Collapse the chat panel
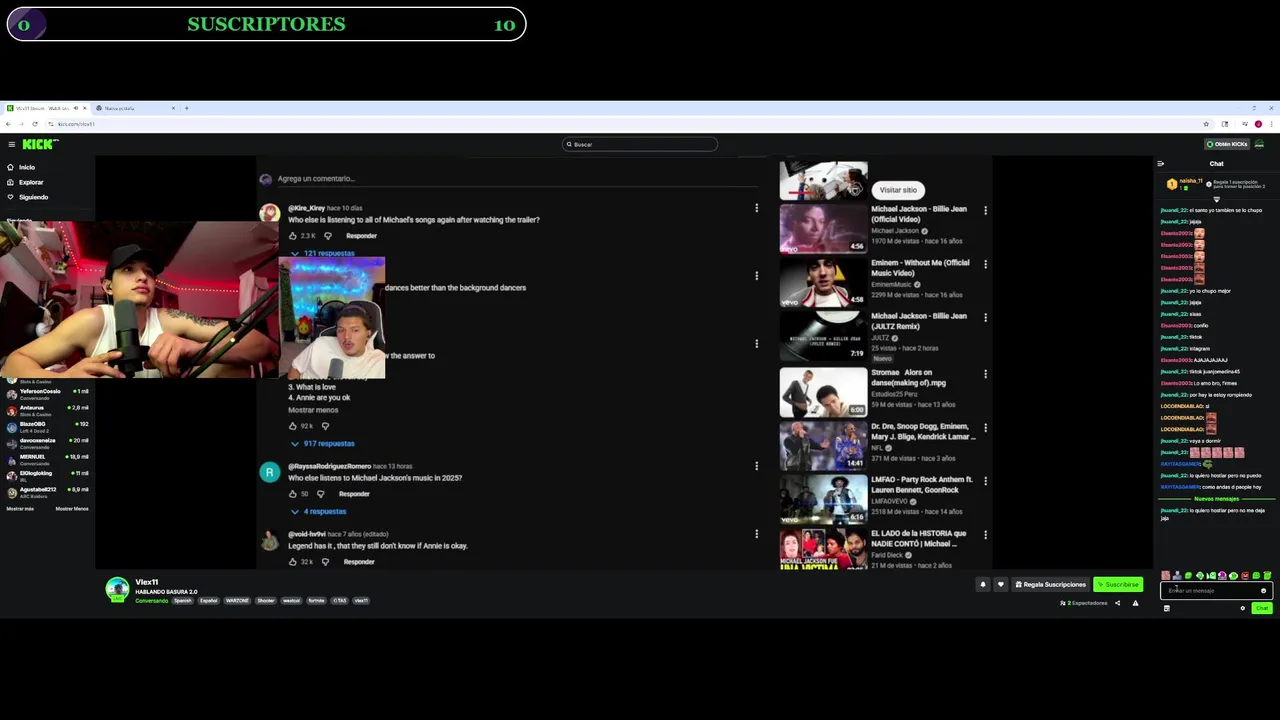1280x720 pixels. click(x=1161, y=164)
